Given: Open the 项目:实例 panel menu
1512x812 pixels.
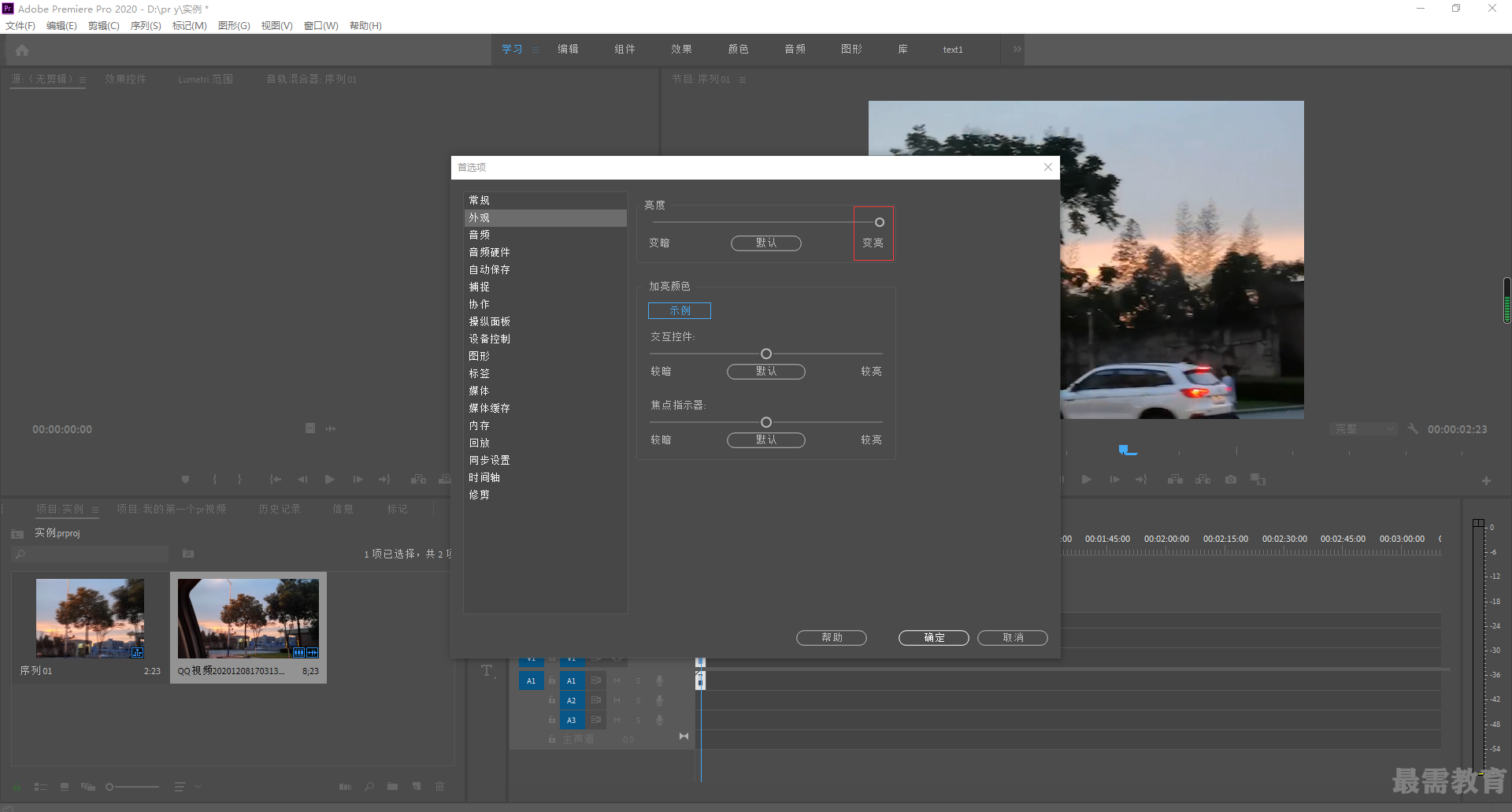Looking at the screenshot, I should [x=95, y=510].
